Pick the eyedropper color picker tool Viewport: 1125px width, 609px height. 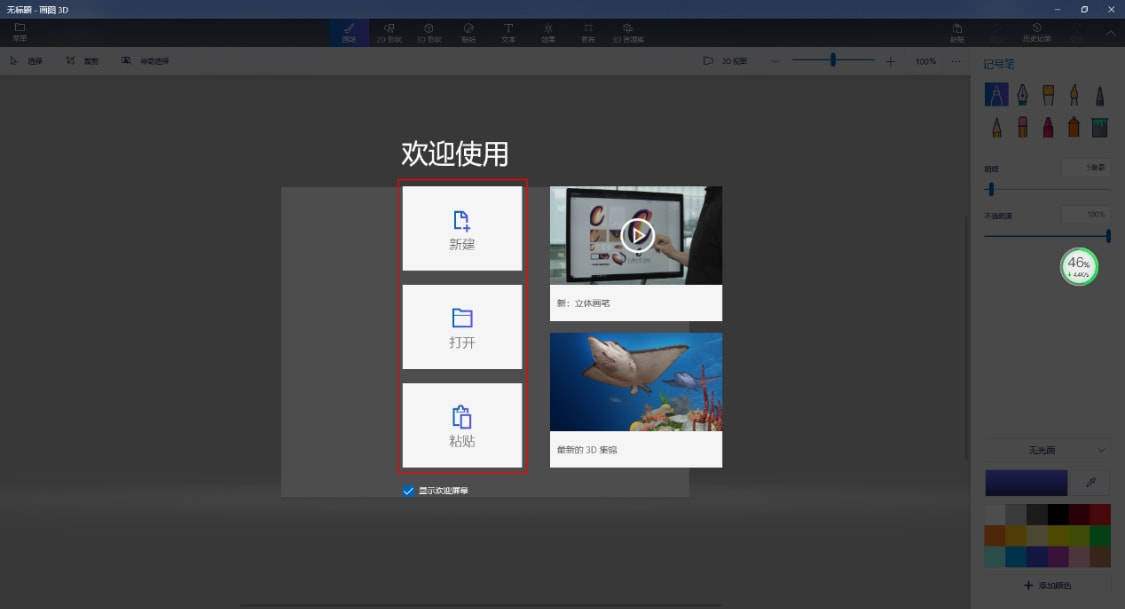1091,482
